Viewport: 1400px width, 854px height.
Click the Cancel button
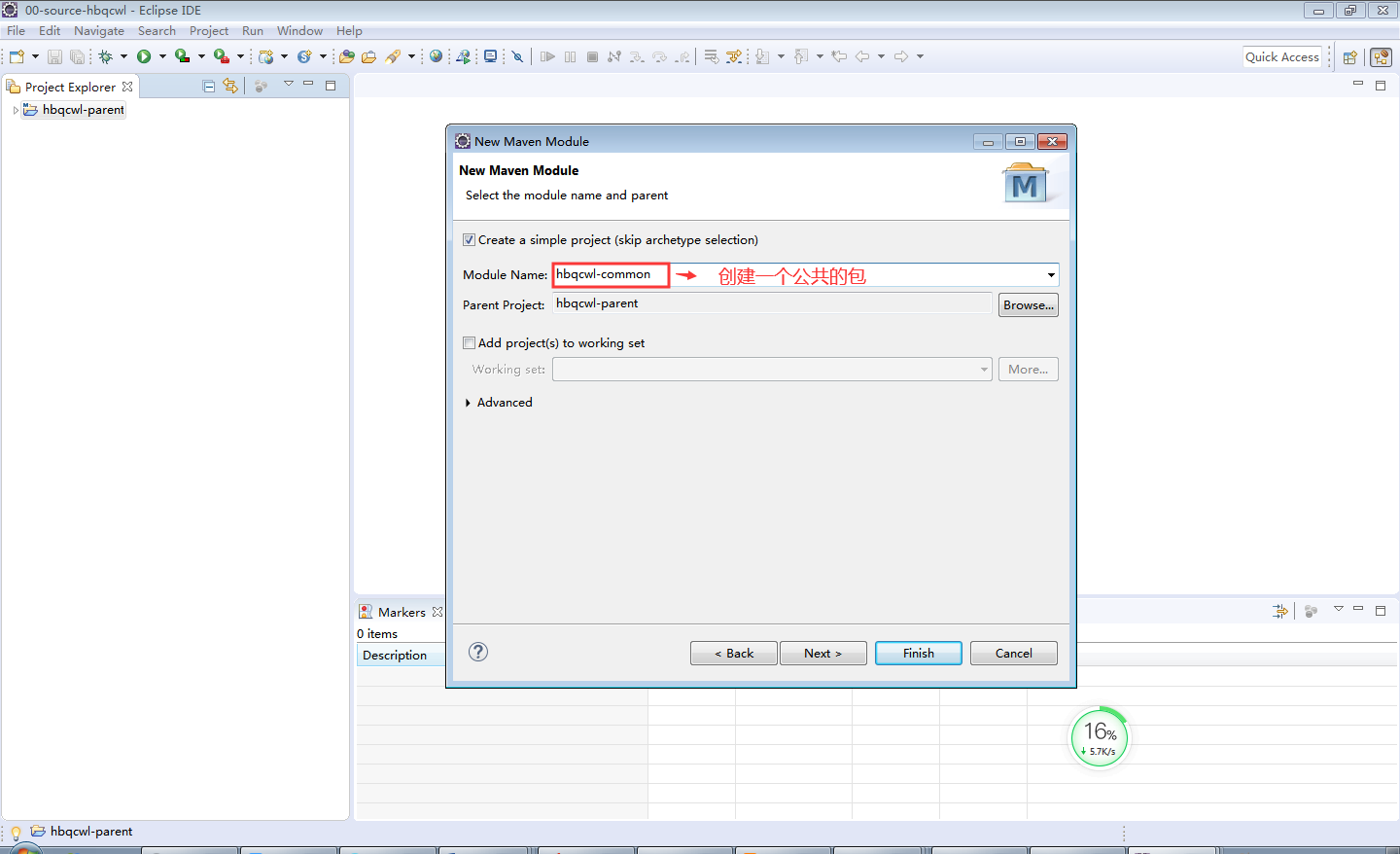1014,653
